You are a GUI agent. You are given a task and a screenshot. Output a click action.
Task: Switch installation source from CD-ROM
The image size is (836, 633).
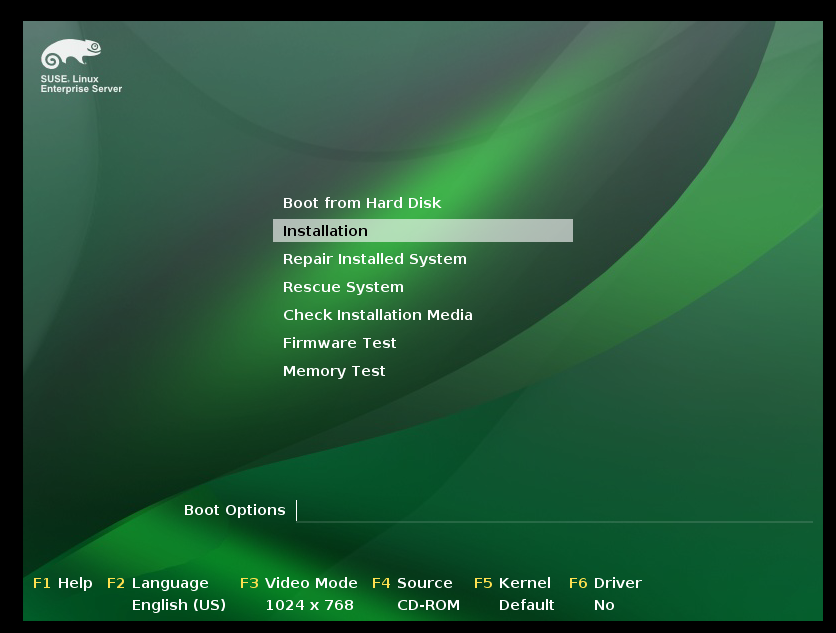pos(429,605)
